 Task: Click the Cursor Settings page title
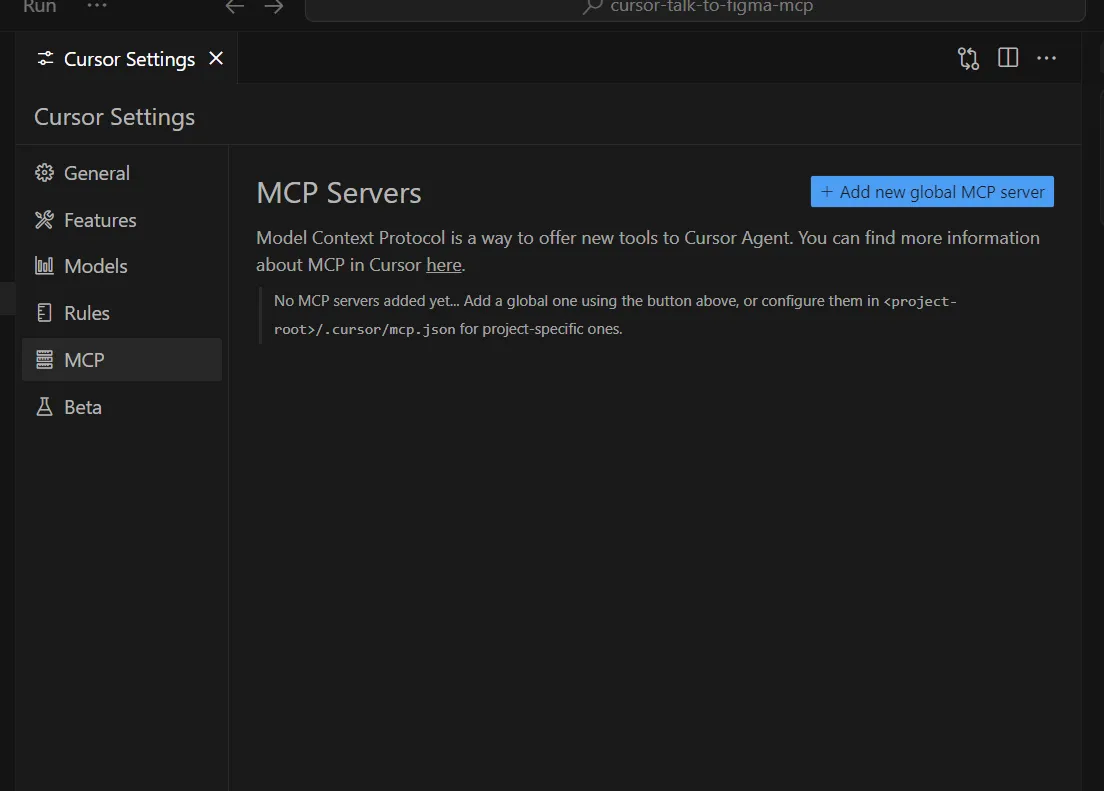coord(115,117)
